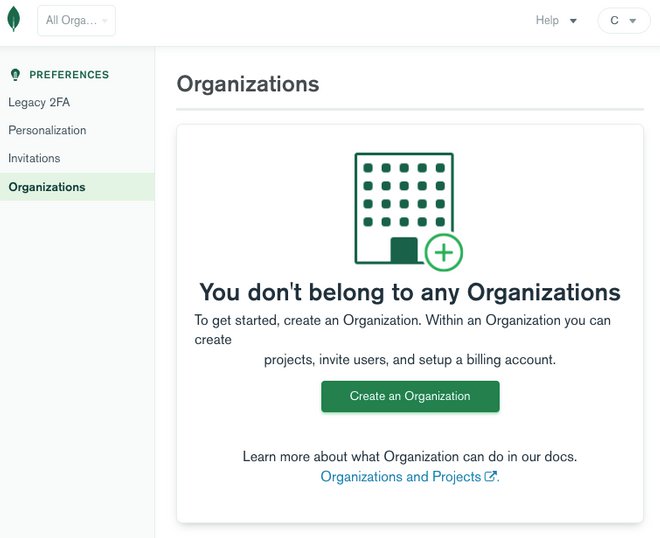Screen dimensions: 660x538
Task: Click the "You don't belong to any Organizations" heading
Action: click(410, 292)
